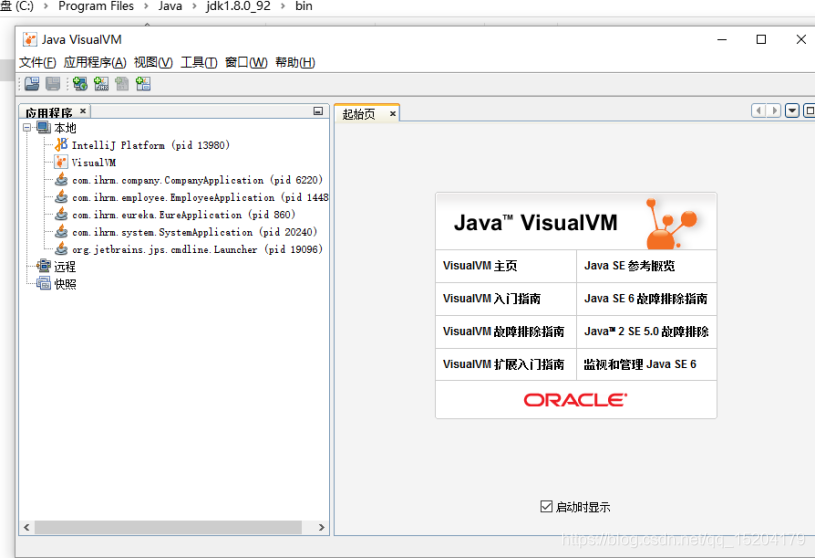This screenshot has width=815, height=558.
Task: Open Java 2 SE 5.0 故障排除 link
Action: click(x=646, y=331)
